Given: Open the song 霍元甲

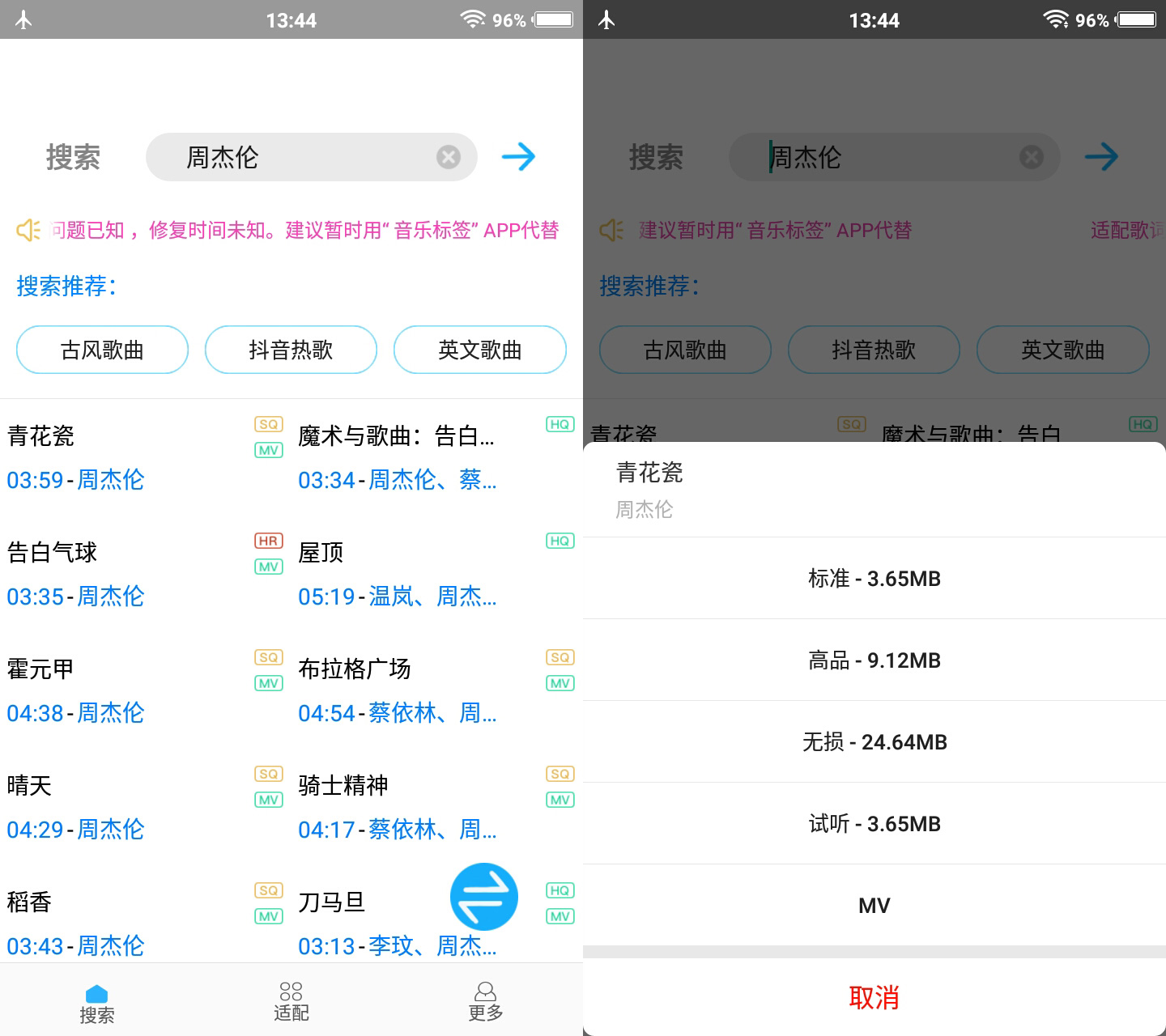Looking at the screenshot, I should (40, 669).
